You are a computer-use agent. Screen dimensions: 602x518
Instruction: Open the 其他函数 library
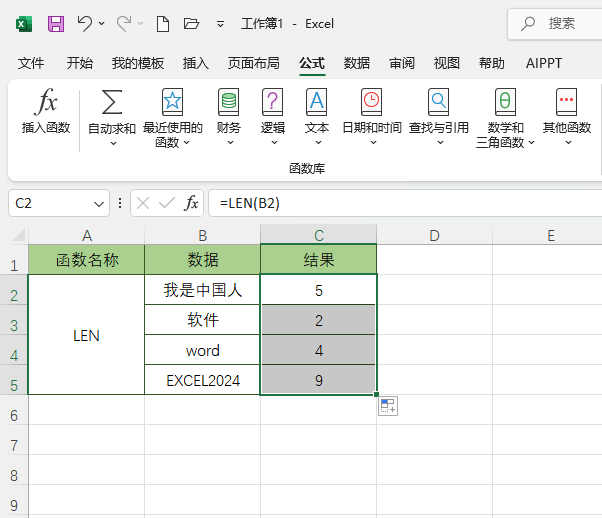point(567,117)
